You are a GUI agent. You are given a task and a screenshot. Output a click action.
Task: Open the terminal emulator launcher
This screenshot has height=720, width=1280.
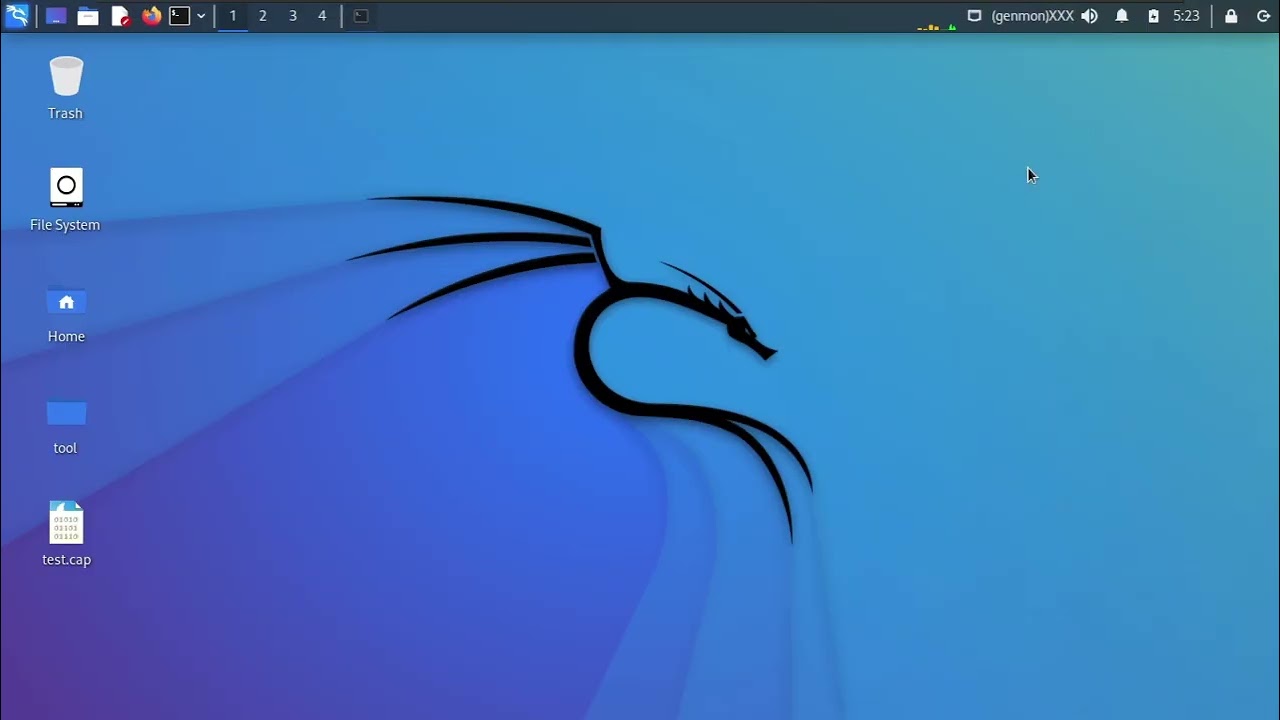[x=180, y=16]
